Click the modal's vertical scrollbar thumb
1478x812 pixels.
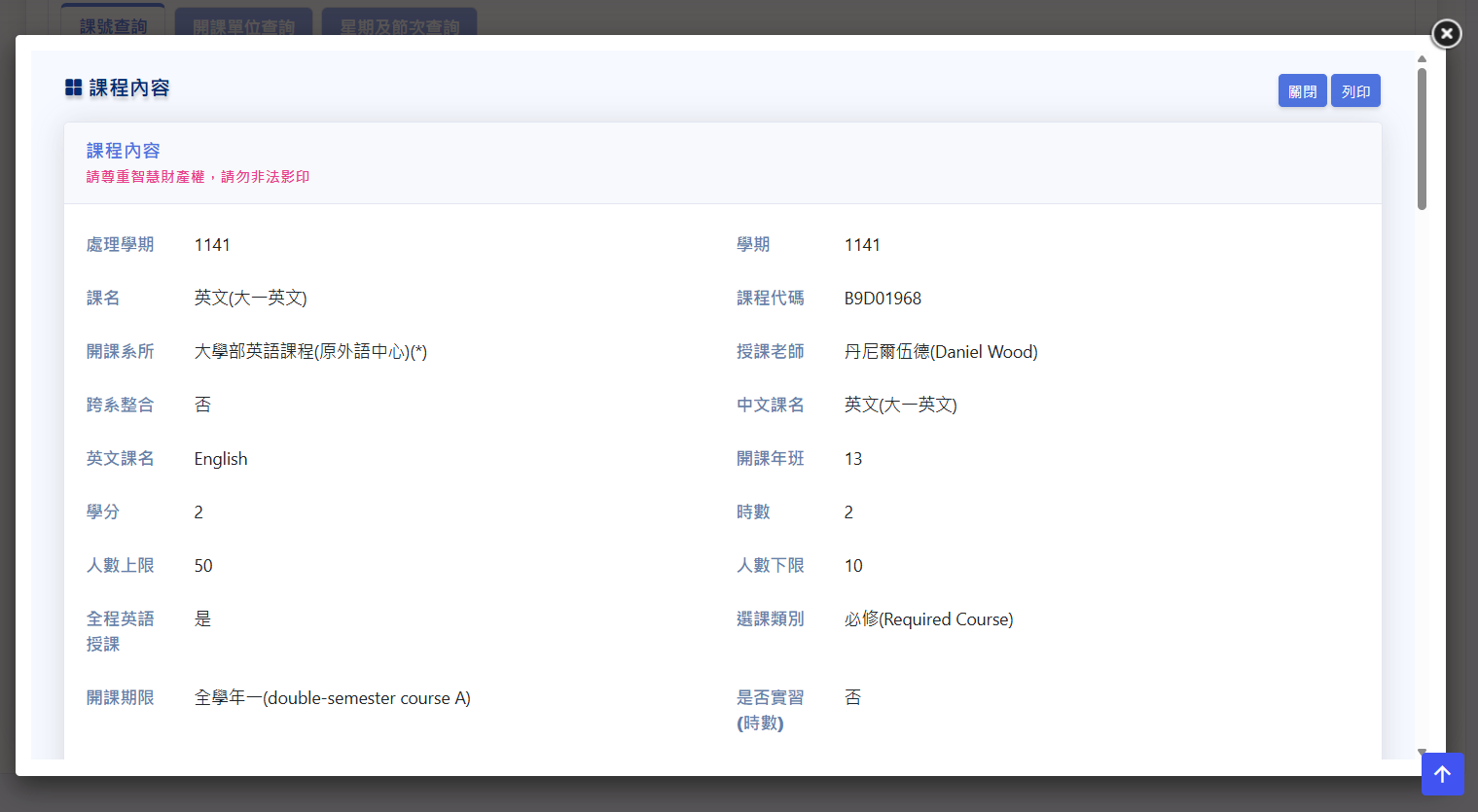pyautogui.click(x=1422, y=138)
